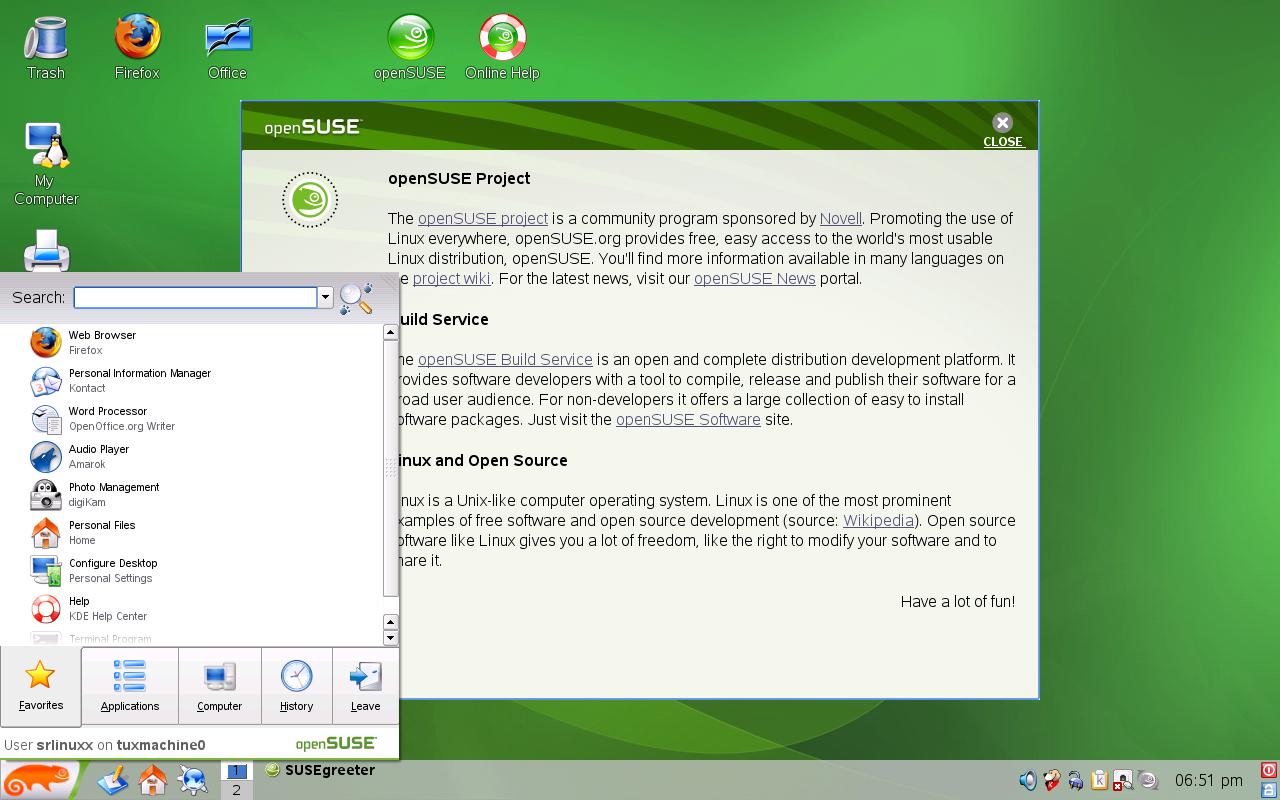Click into the Search input field
Screen dimensions: 1280x800
[x=195, y=297]
